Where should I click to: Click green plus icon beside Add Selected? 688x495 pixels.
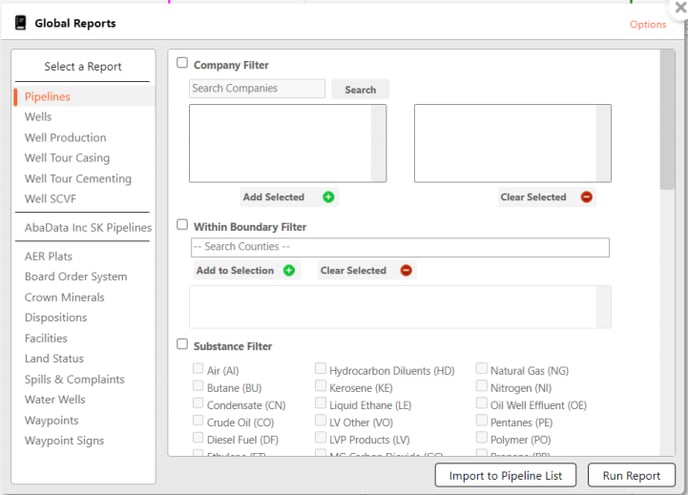[328, 197]
